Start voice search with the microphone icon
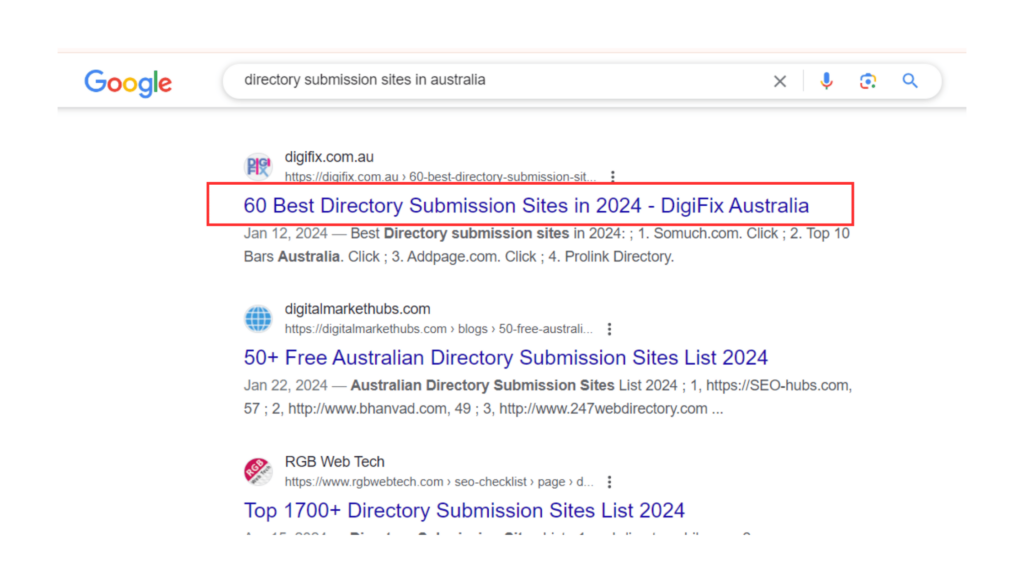 pyautogui.click(x=826, y=81)
